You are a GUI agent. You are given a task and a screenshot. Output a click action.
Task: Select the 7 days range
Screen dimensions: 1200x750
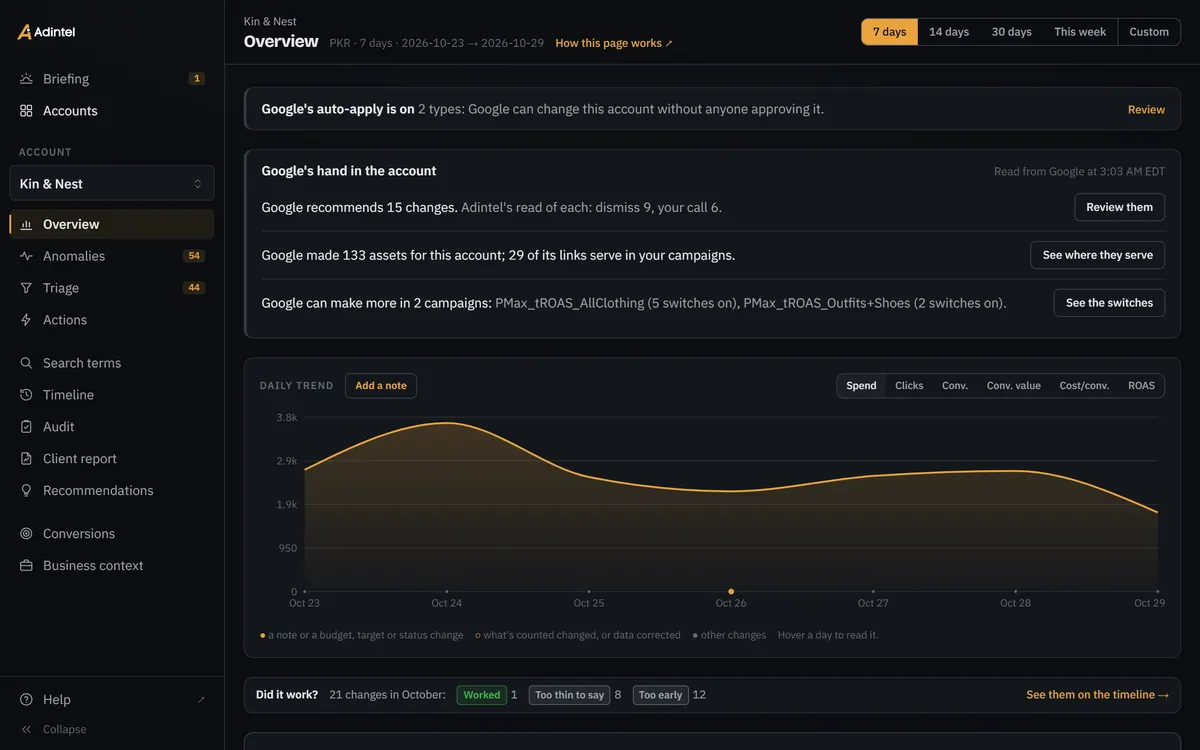pos(889,32)
